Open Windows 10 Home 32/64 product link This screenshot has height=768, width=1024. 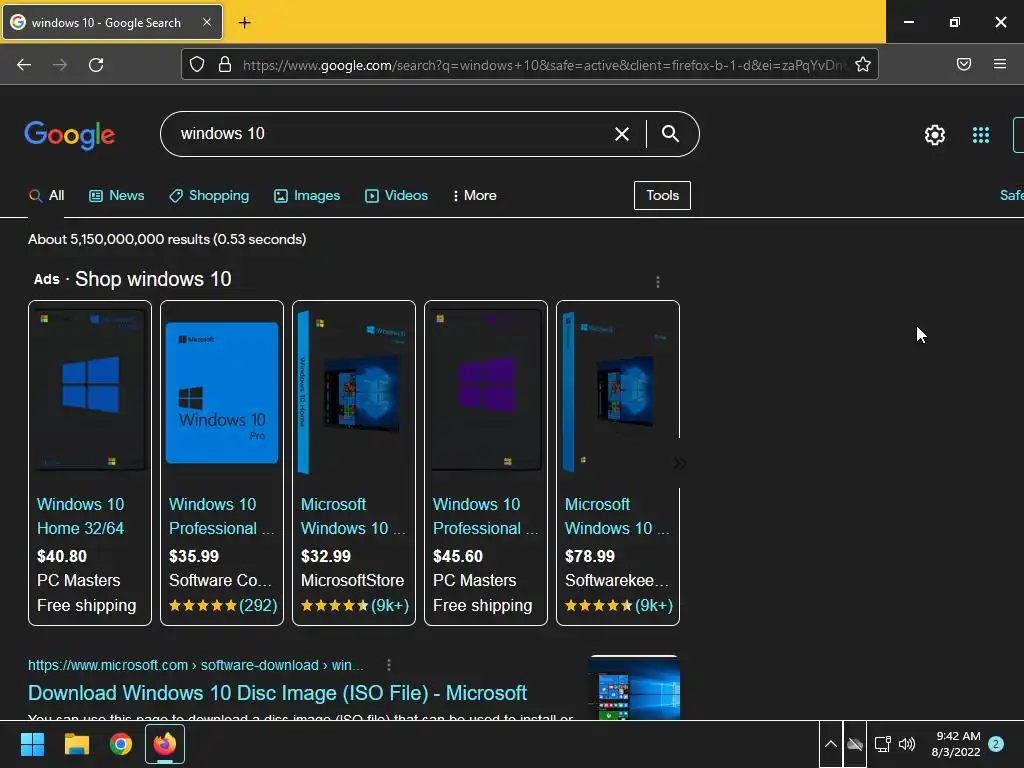pos(80,516)
